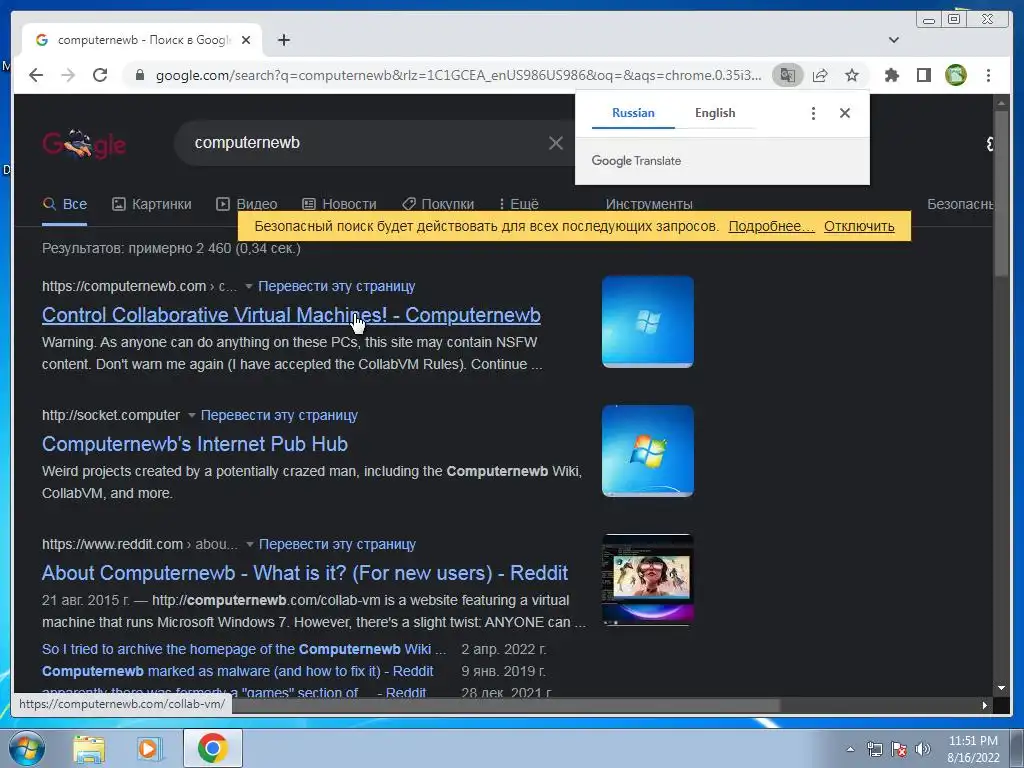The height and width of the screenshot is (768, 1024).
Task: Select the Russian tab in translate popup
Action: pyautogui.click(x=633, y=113)
